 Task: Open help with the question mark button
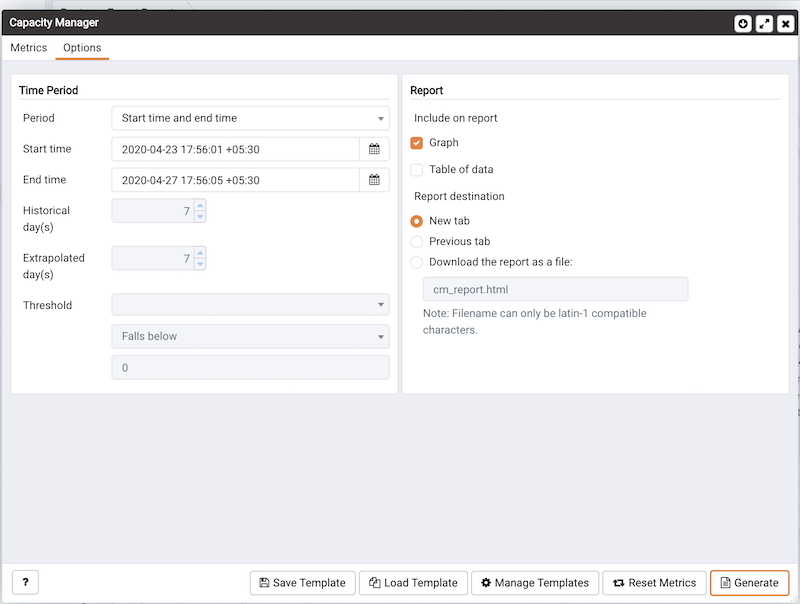(26, 582)
